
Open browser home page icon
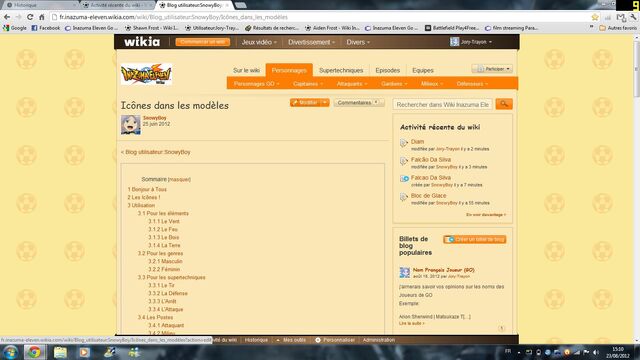click(x=42, y=17)
